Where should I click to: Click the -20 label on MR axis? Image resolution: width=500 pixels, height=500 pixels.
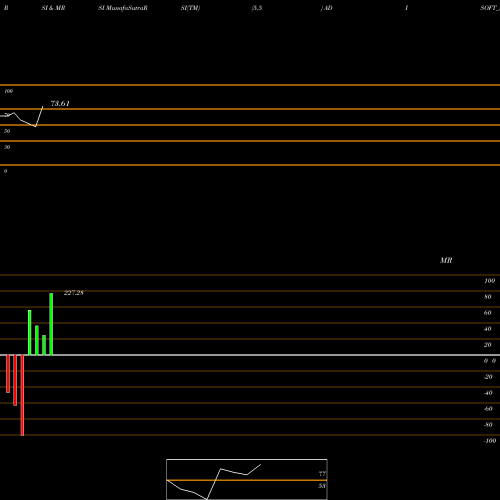[488, 377]
